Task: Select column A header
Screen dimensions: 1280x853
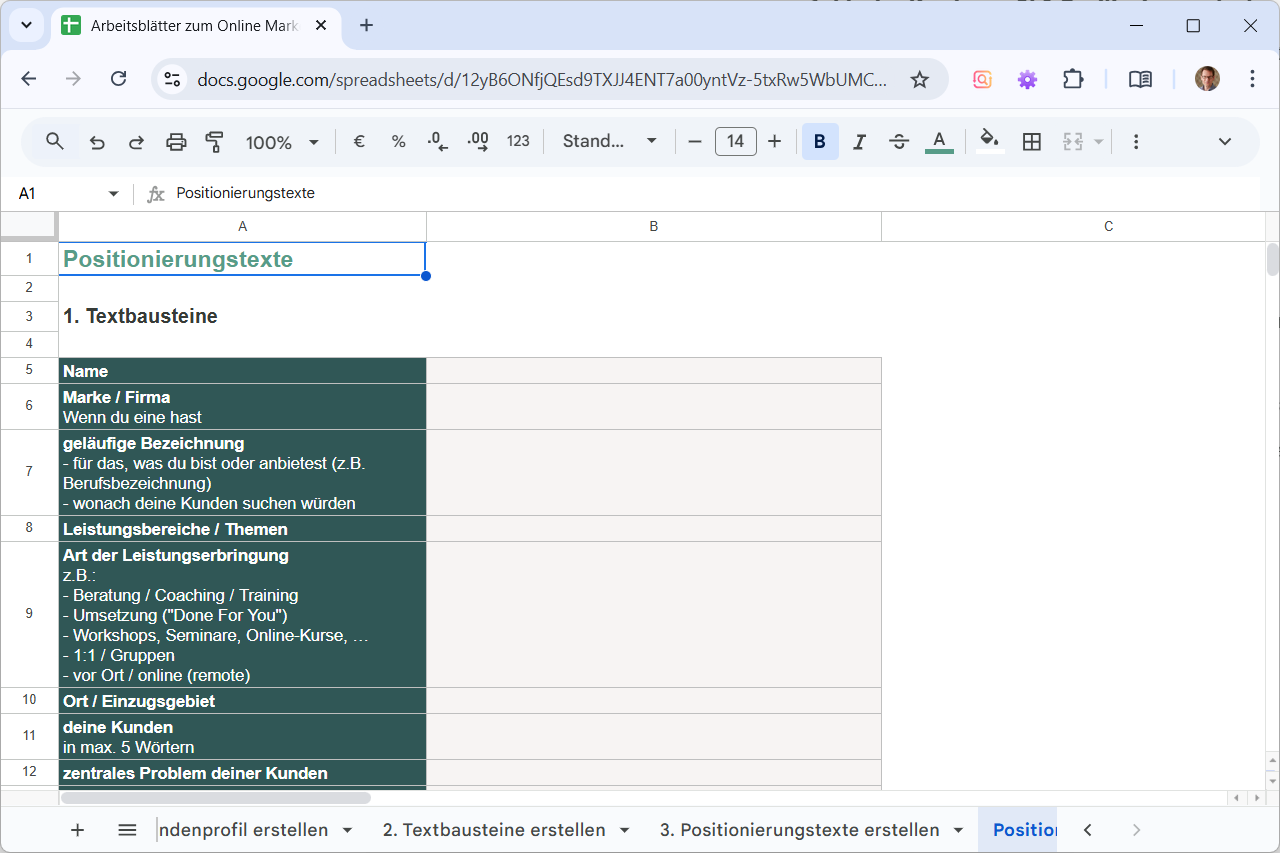Action: [x=243, y=227]
